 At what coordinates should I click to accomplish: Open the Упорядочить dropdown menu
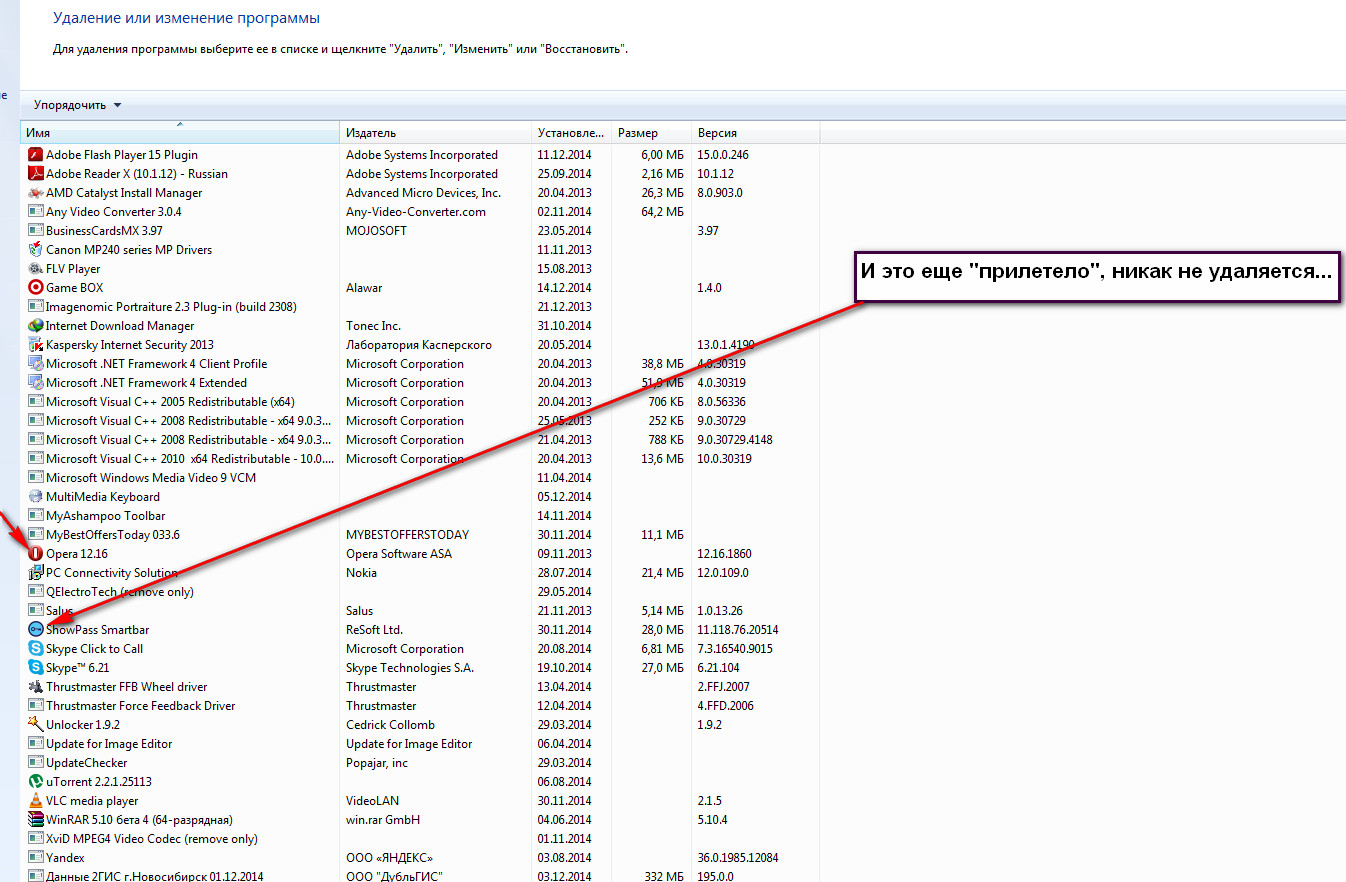77,105
